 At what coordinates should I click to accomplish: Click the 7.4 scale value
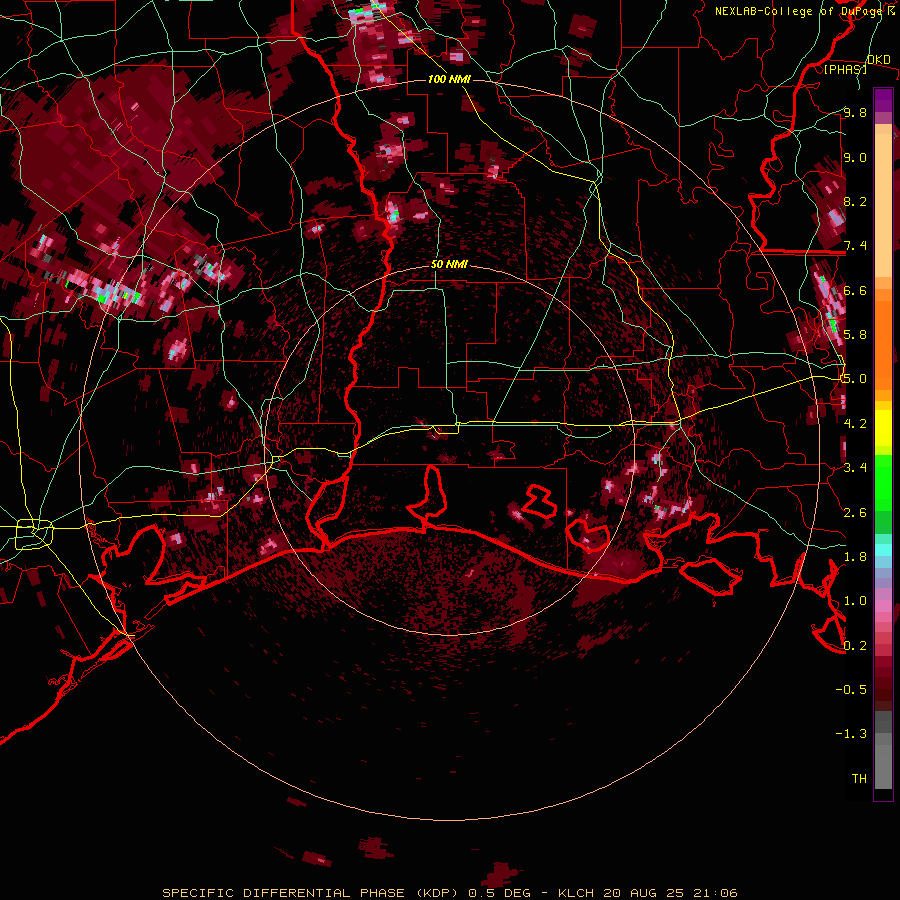[855, 246]
